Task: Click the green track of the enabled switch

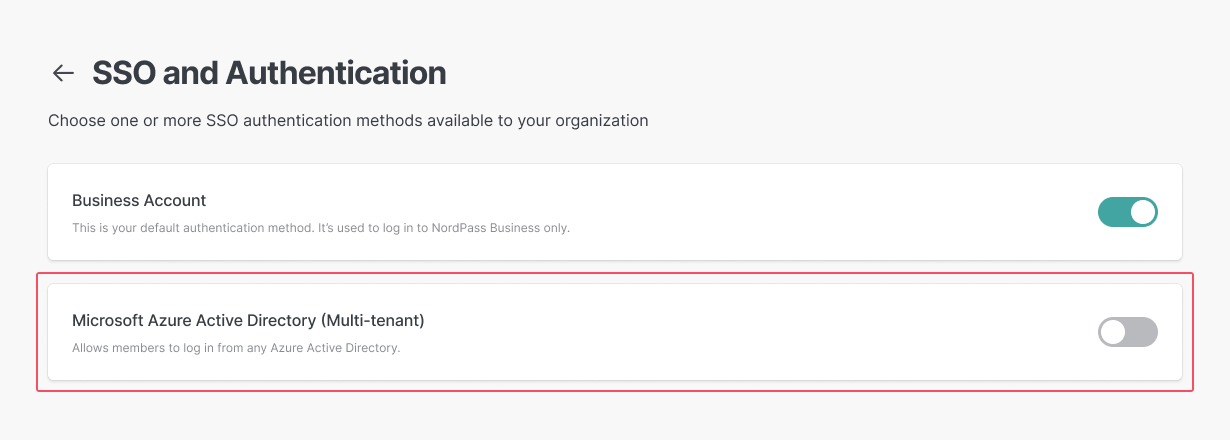Action: [1112, 212]
